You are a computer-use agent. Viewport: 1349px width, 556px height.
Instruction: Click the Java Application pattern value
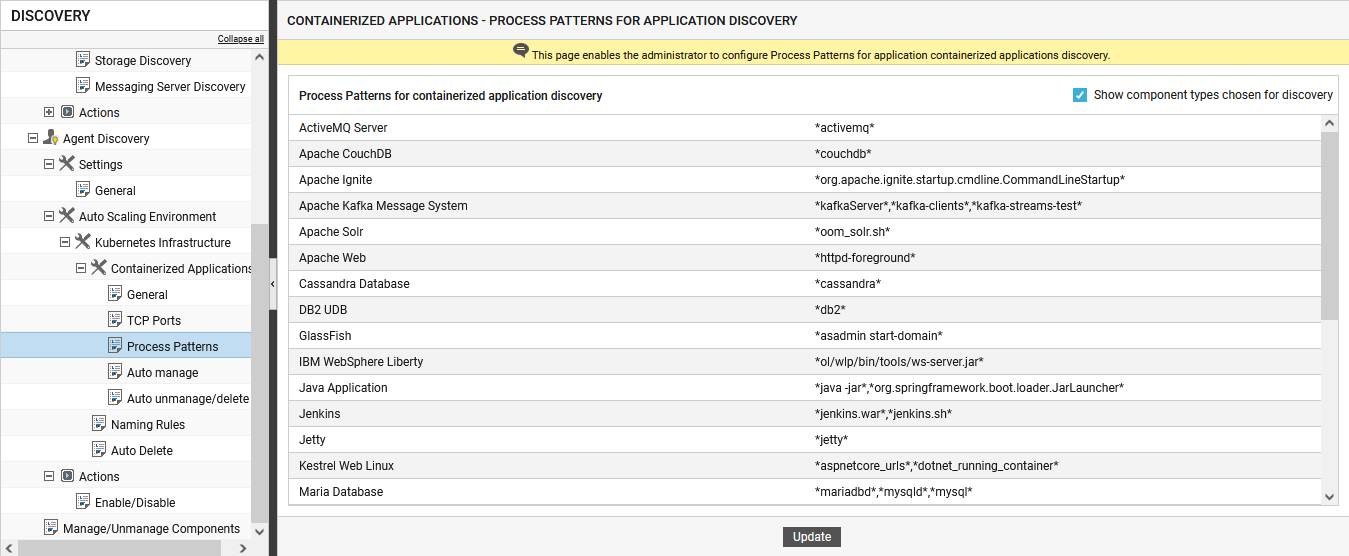coord(969,388)
